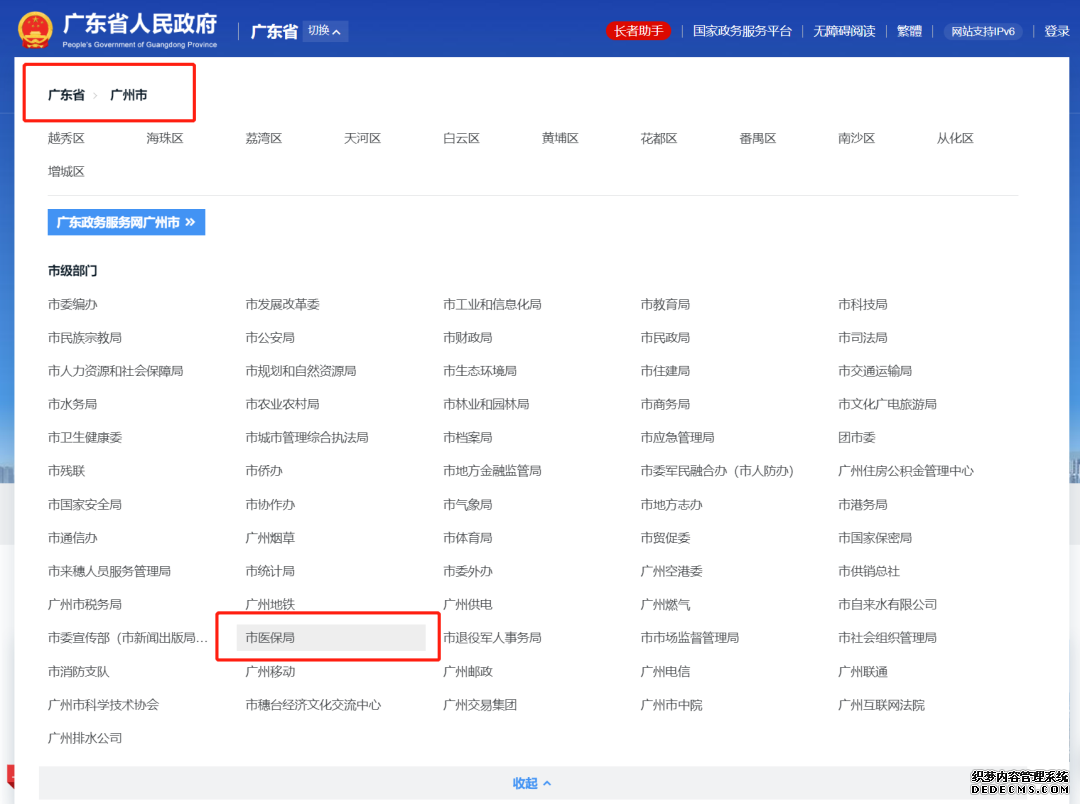Select 广州空港委 entry
1080x804 pixels.
coord(672,571)
